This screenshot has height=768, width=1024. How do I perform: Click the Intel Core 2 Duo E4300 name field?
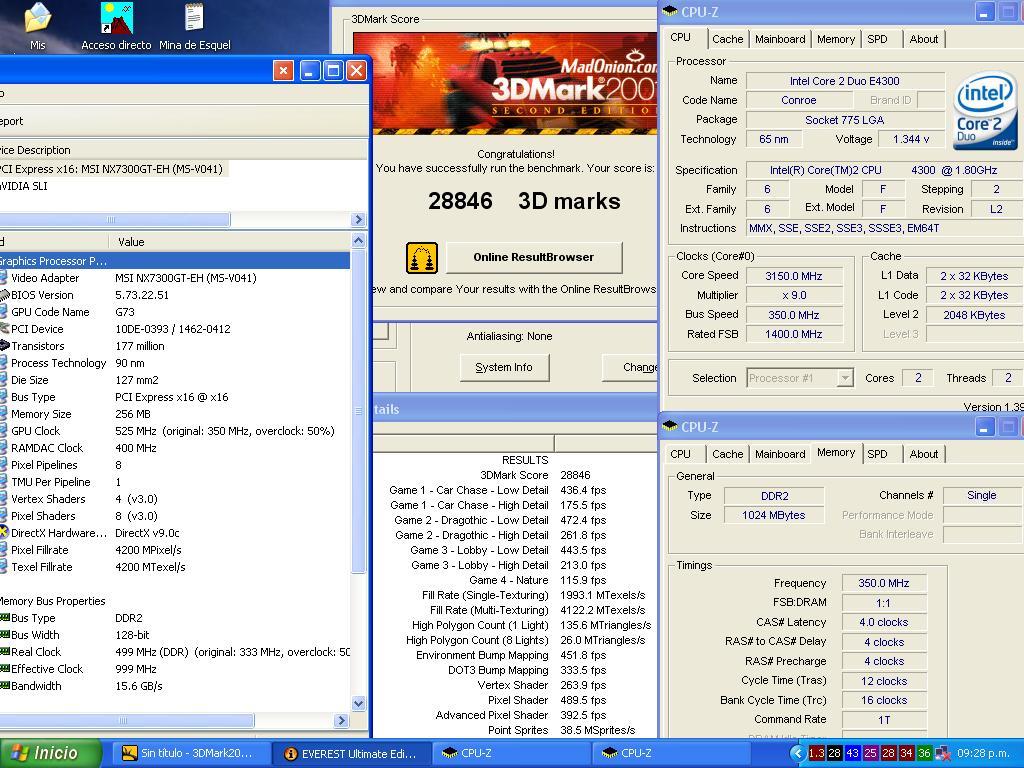[844, 81]
